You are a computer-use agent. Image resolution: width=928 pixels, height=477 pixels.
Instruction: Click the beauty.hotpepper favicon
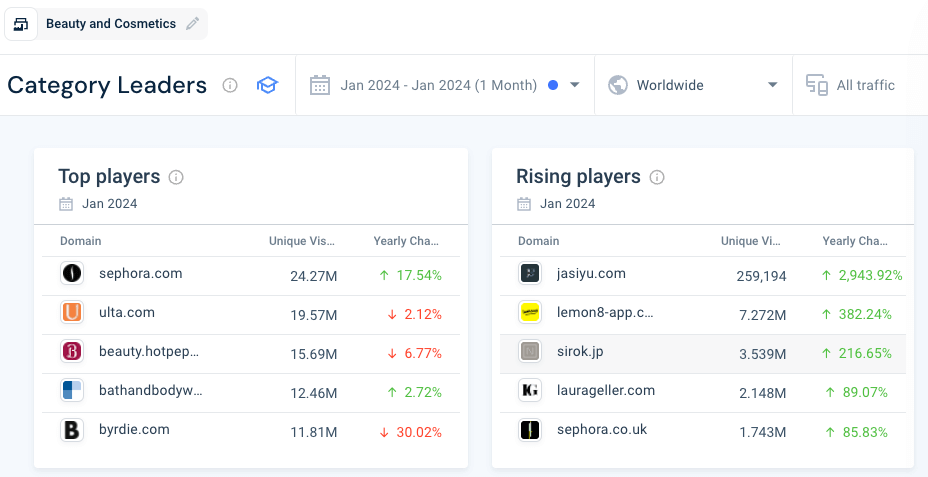(72, 352)
